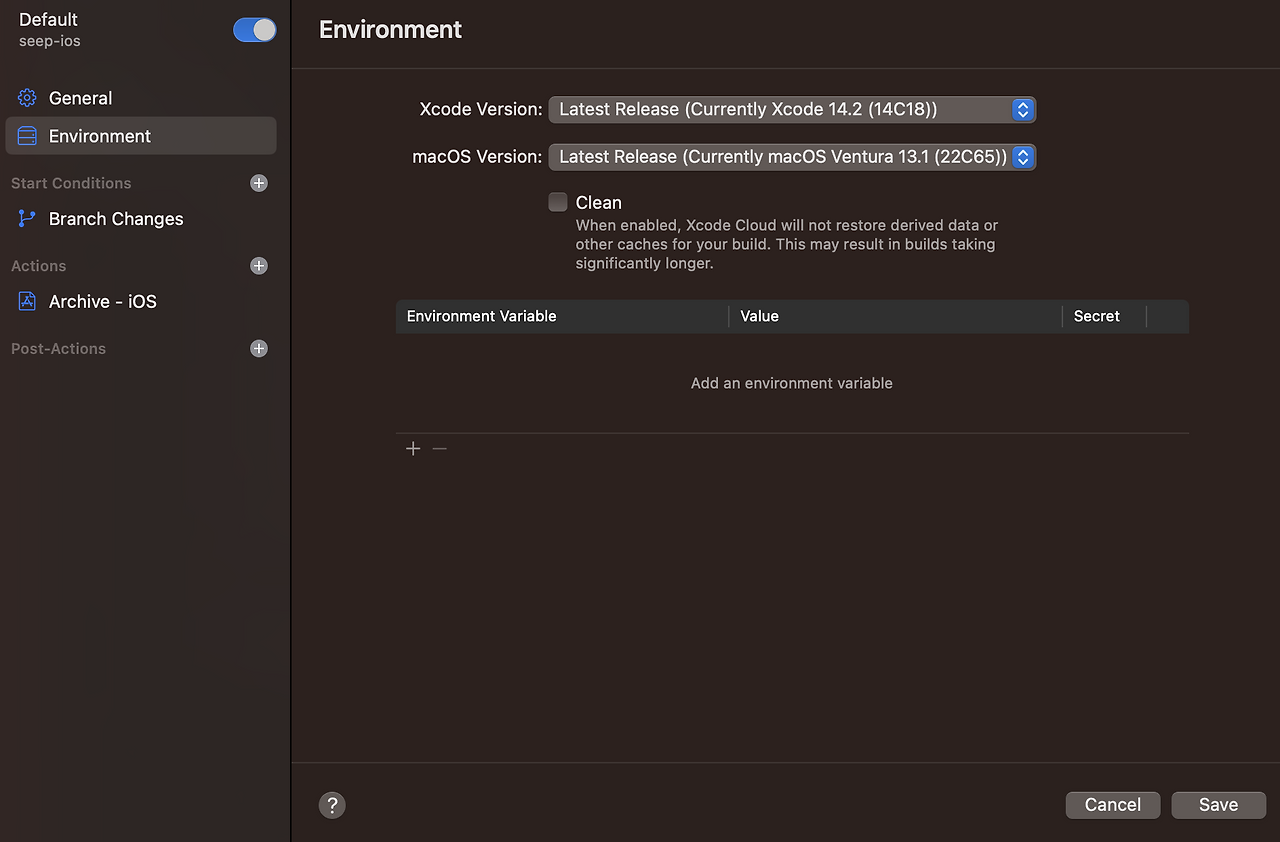Image resolution: width=1280 pixels, height=842 pixels.
Task: Remove environment variable with minus button
Action: coord(440,449)
